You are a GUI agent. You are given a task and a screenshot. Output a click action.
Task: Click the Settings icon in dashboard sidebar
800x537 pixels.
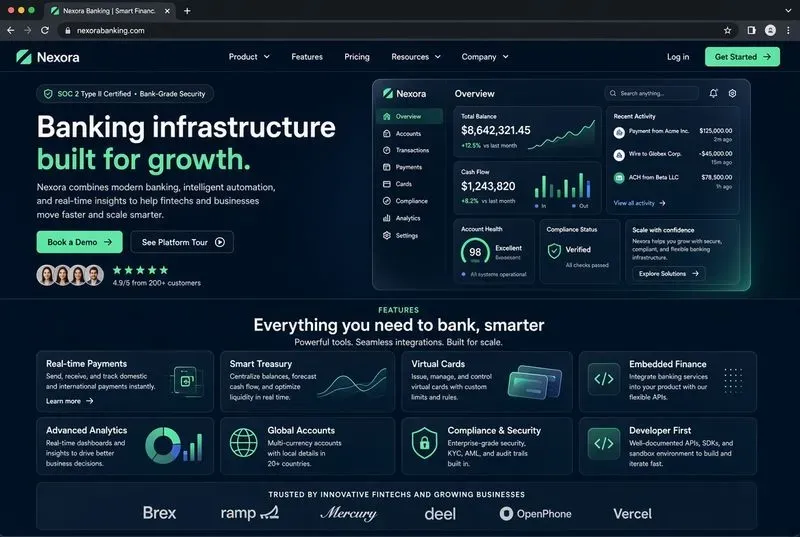tap(387, 236)
